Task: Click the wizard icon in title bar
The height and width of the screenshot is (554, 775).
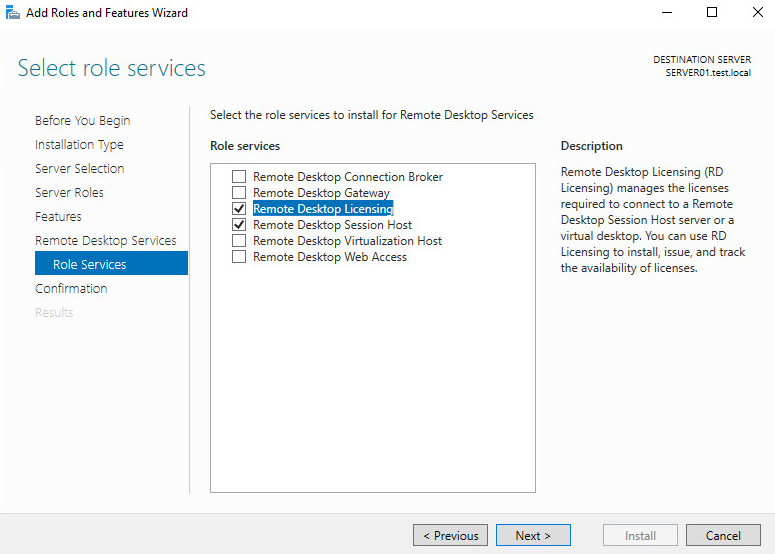Action: 12,13
